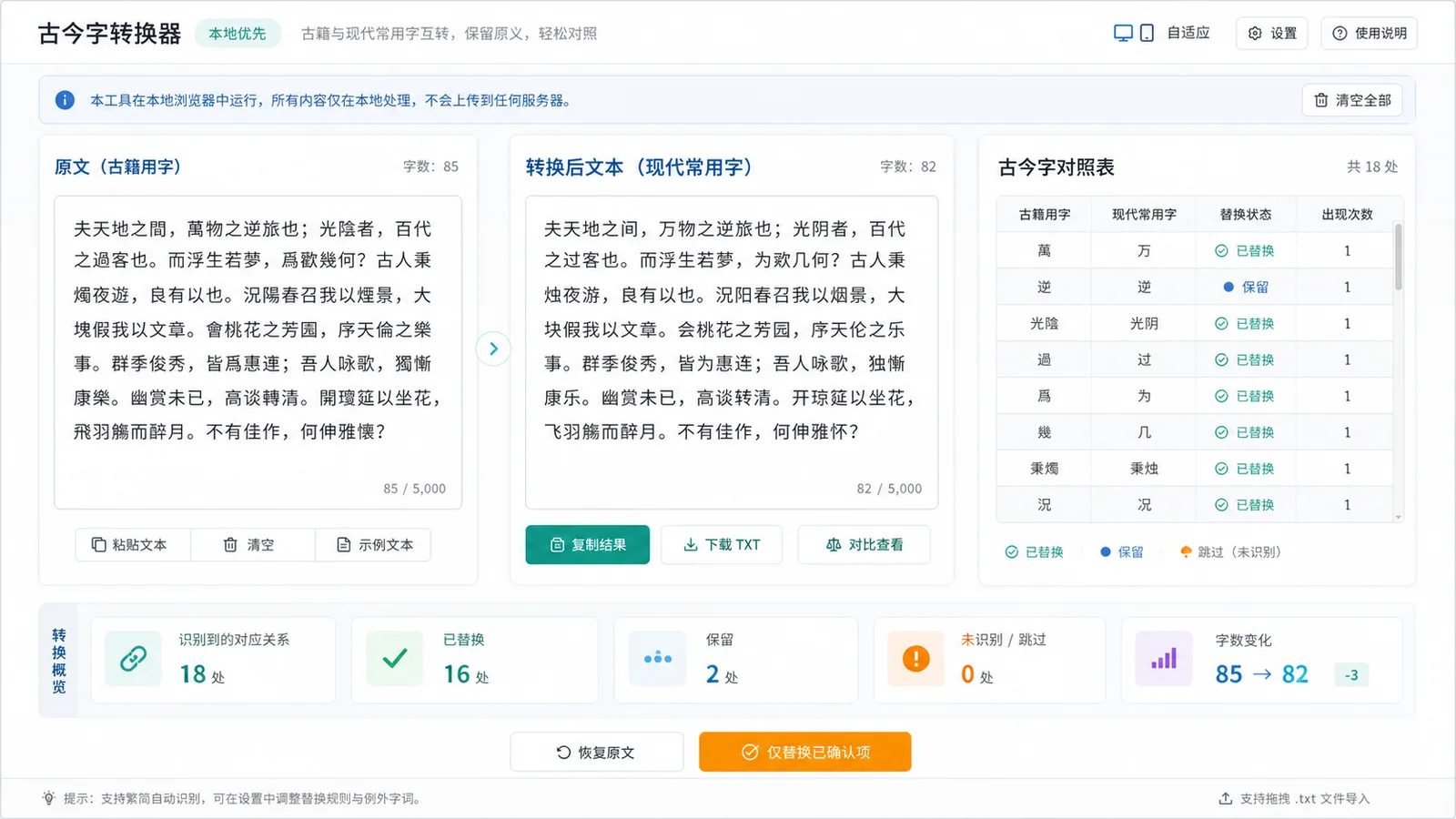Toggle 已替换 status in the 爲 row
Image resolution: width=1456 pixels, height=819 pixels.
pyautogui.click(x=1245, y=396)
